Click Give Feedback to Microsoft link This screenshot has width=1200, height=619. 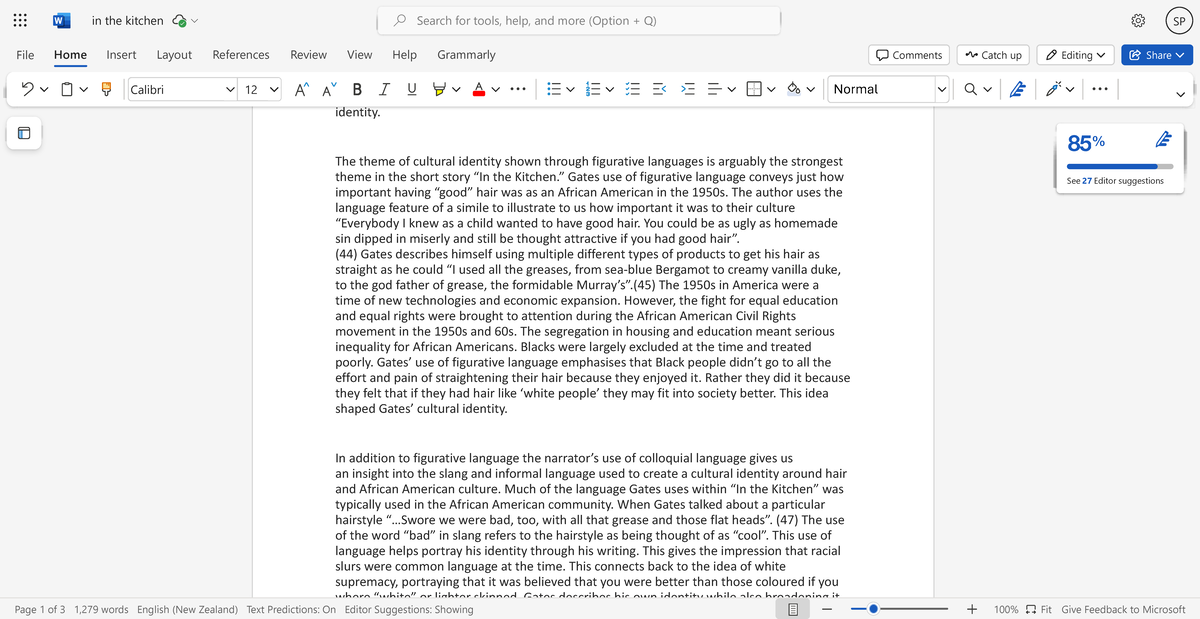(x=1123, y=609)
